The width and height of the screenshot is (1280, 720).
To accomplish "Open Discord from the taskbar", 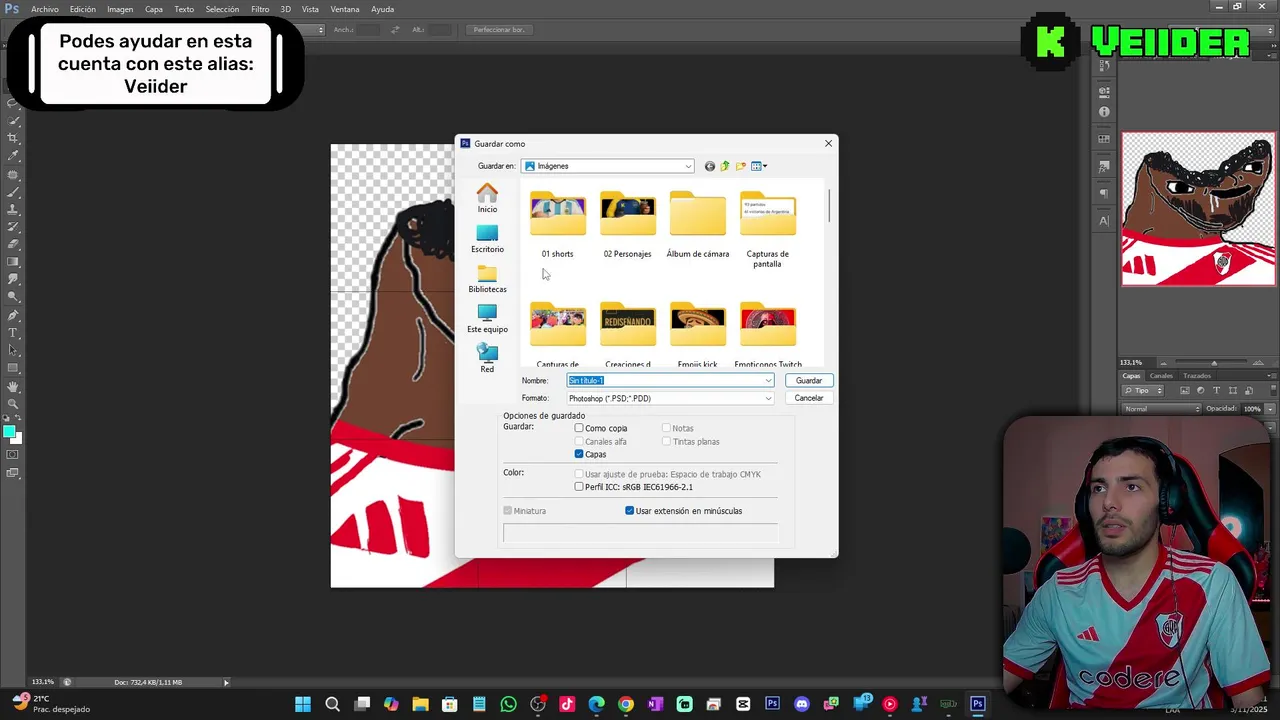I will click(x=801, y=704).
